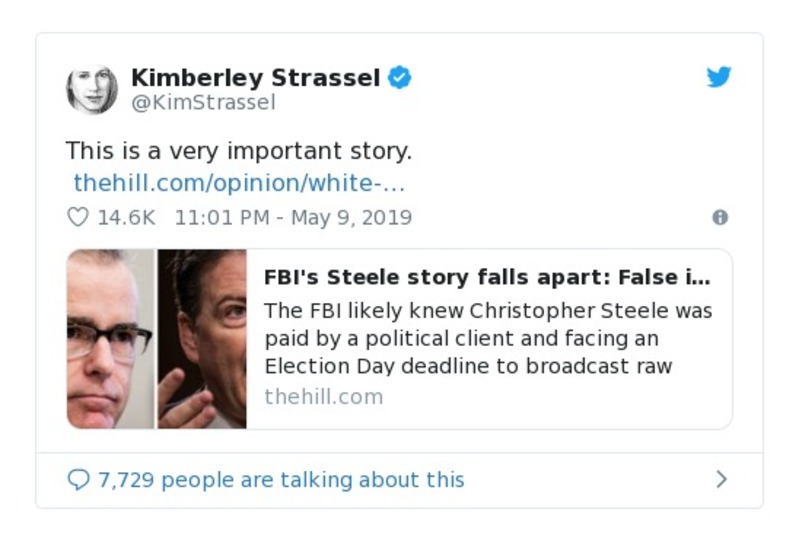This screenshot has height=560, width=799.
Task: Open the Kimberley Strassel profile avatar
Action: coord(92,89)
